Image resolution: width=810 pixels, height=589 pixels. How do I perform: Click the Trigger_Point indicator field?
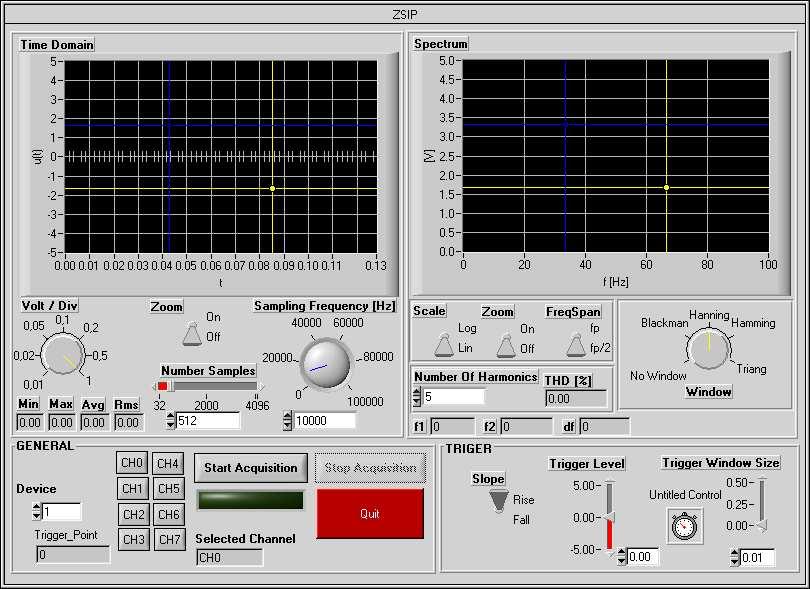click(x=73, y=554)
